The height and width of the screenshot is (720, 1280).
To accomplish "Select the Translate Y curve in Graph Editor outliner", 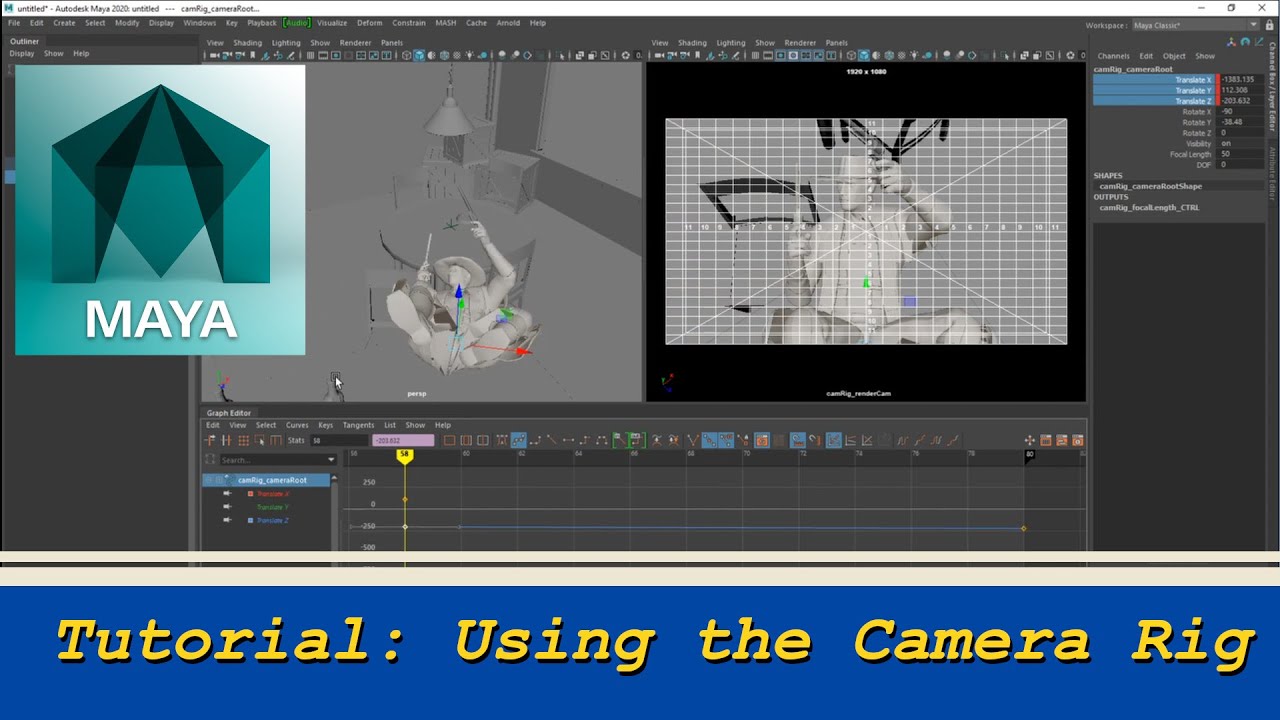I will point(273,507).
